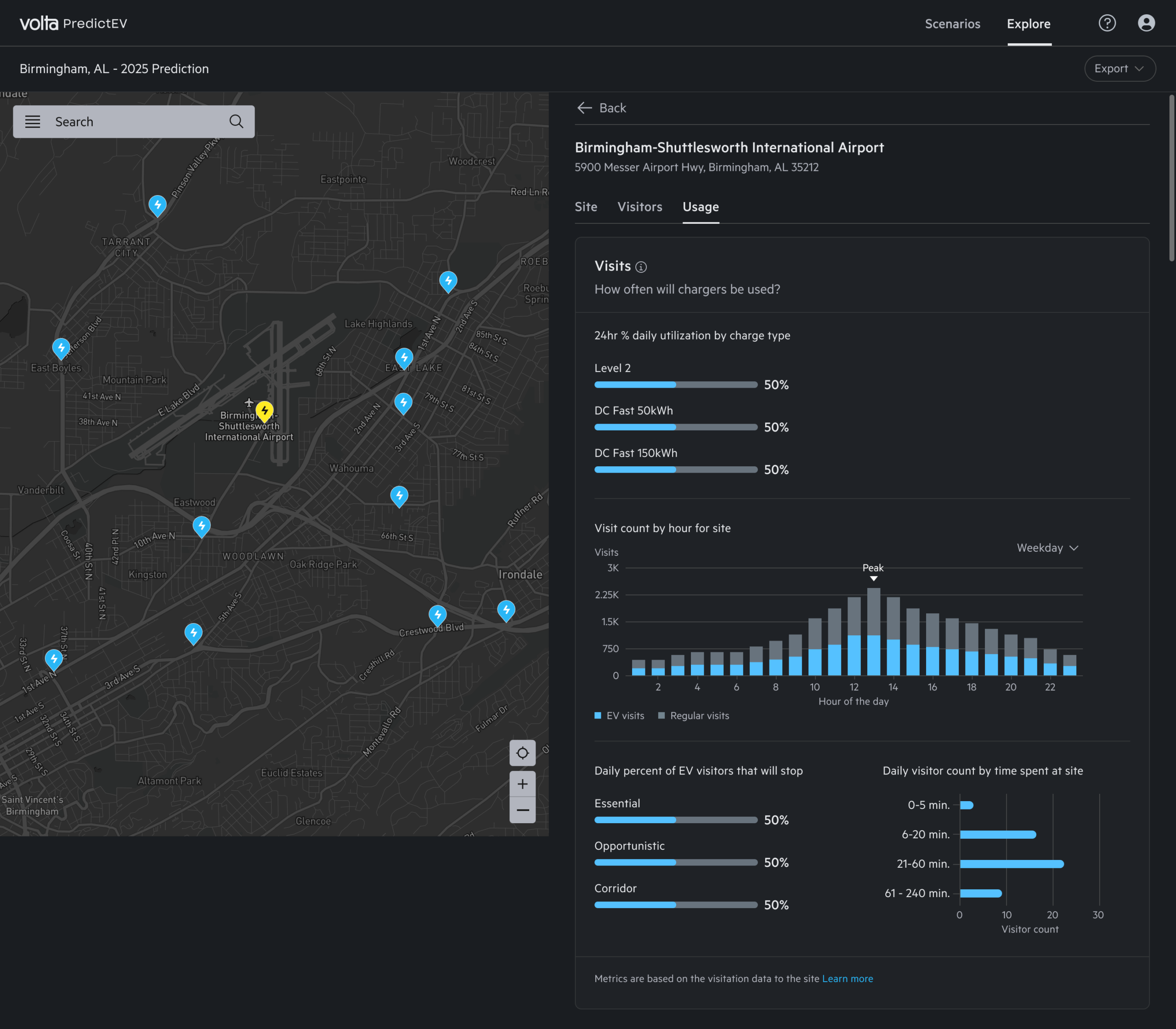Click the DC Fast 150kWh utilization bar
The height and width of the screenshot is (1029, 1176).
click(x=676, y=469)
